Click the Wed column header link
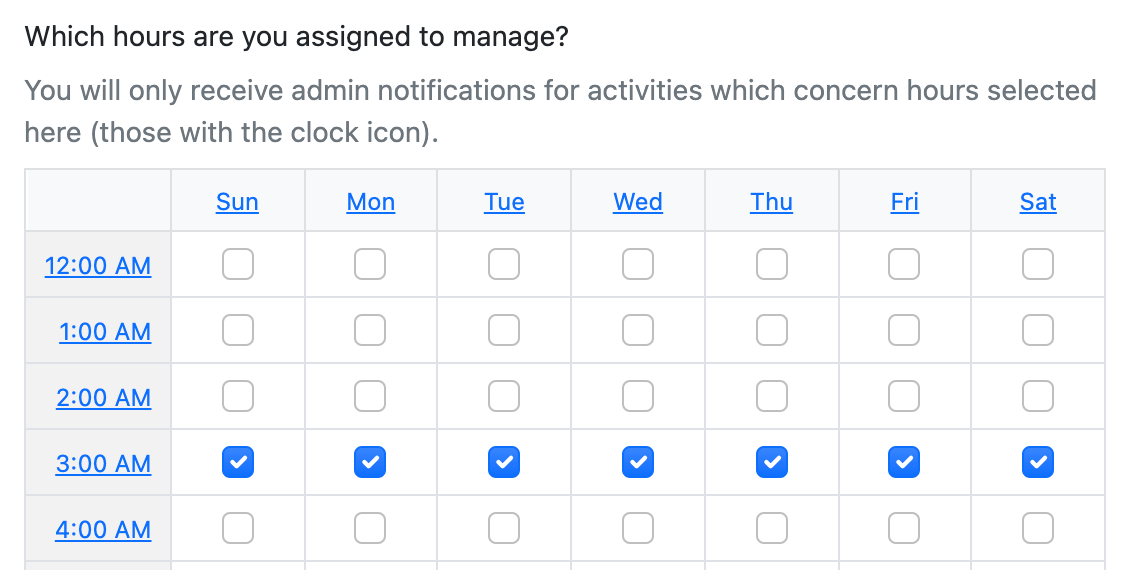Screen dimensions: 1126x570 [638, 202]
